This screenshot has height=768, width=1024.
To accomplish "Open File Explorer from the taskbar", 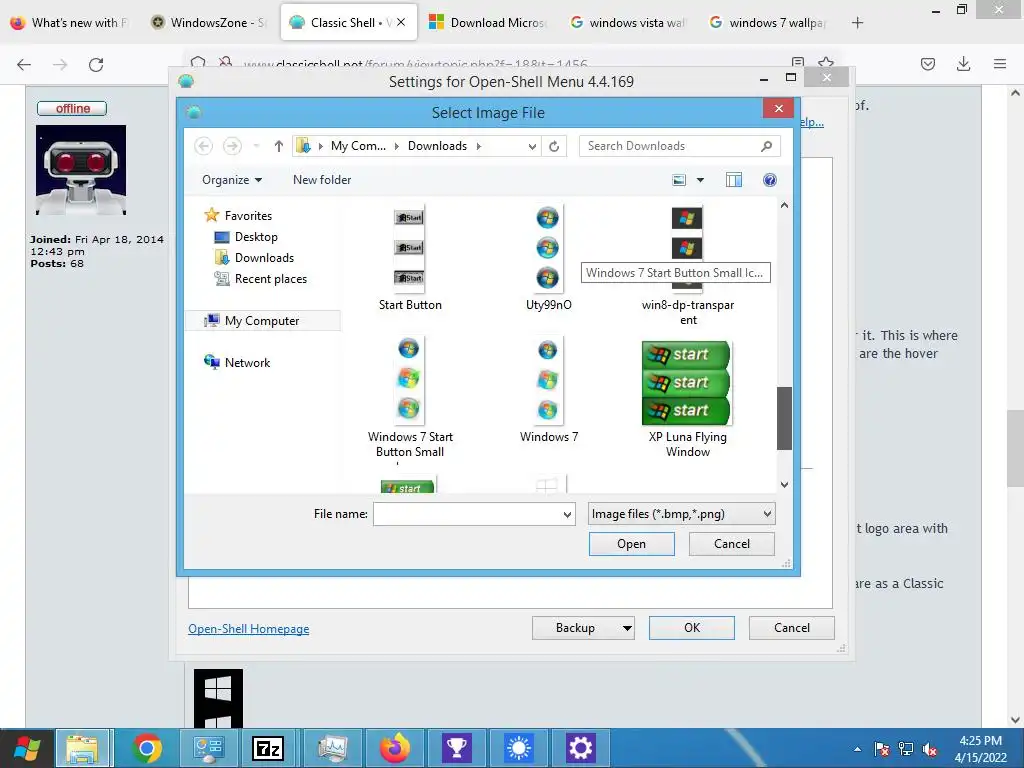I will [82, 748].
